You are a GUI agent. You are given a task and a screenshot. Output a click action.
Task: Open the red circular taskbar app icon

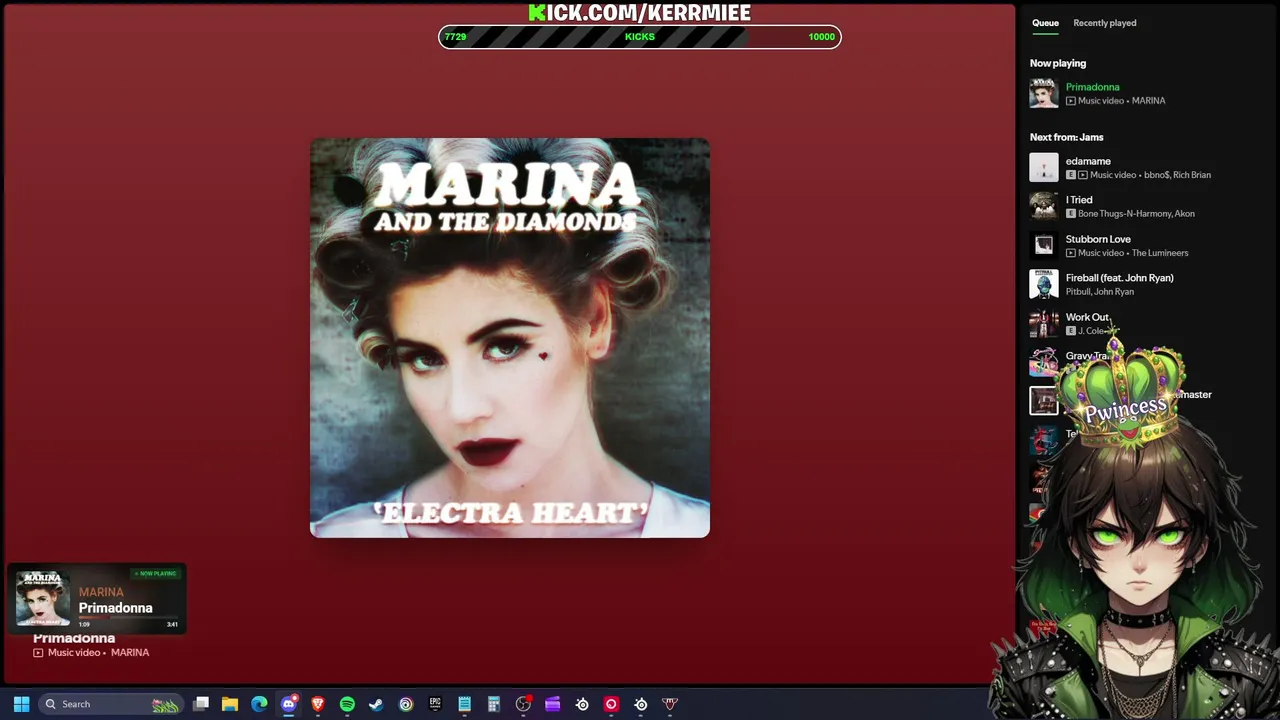point(611,704)
